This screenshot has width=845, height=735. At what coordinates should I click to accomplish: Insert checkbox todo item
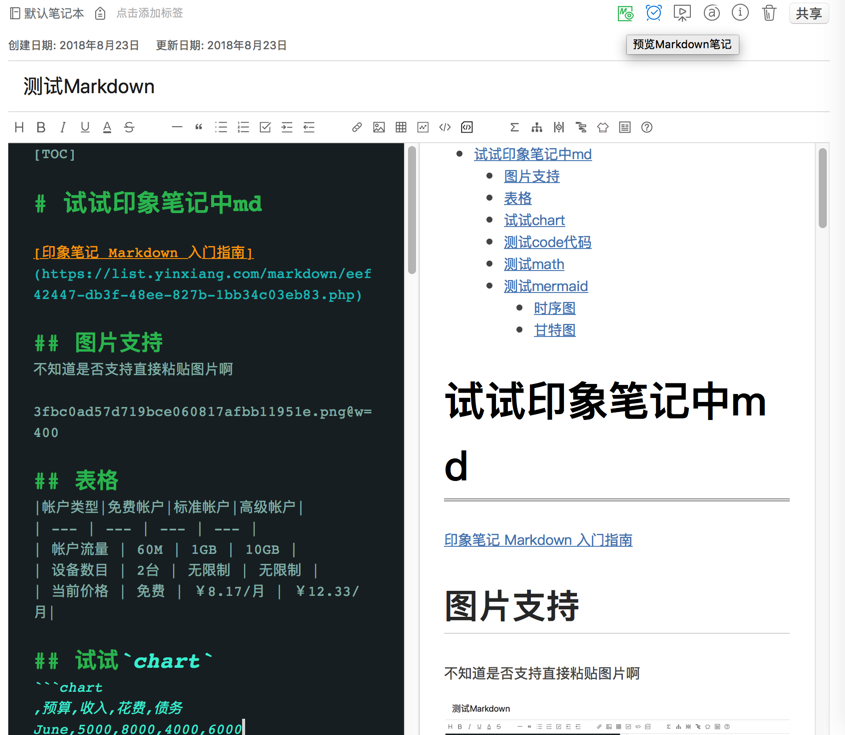[265, 127]
